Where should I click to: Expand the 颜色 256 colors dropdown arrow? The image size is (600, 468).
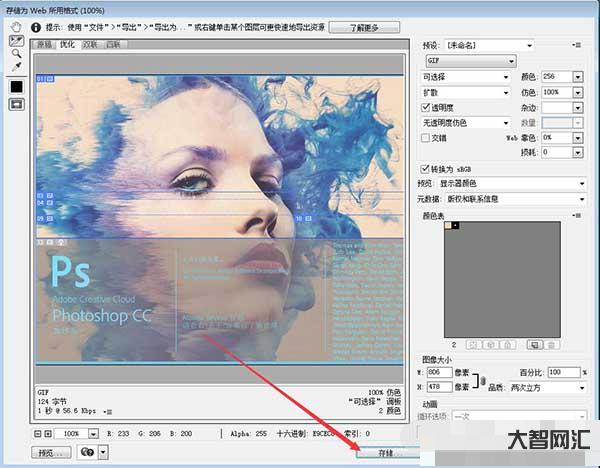coord(578,77)
